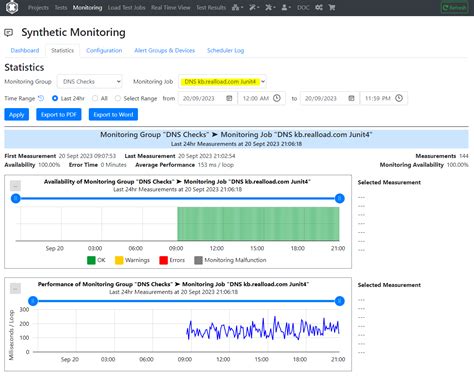Image resolution: width=474 pixels, height=376 pixels.
Task: Switch to the Dashboard tab
Action: (x=25, y=50)
